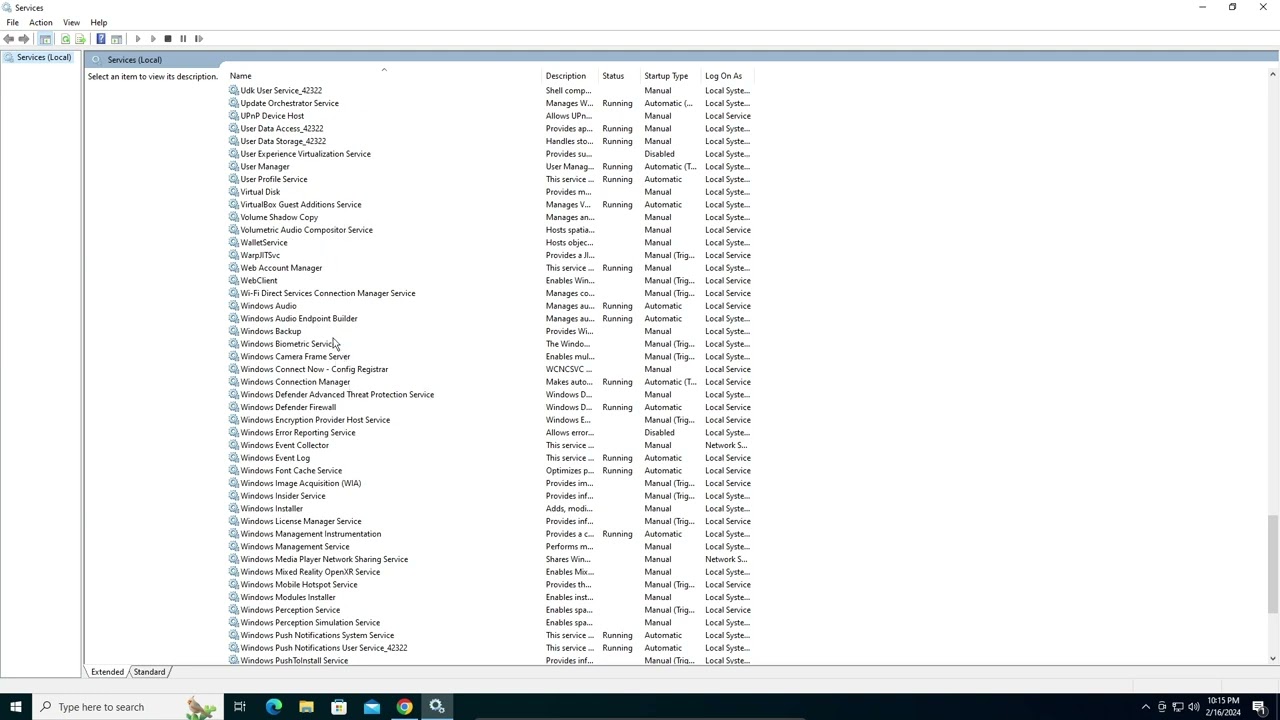The image size is (1280, 720).
Task: Click the gear icon beside User Manager
Action: [234, 167]
